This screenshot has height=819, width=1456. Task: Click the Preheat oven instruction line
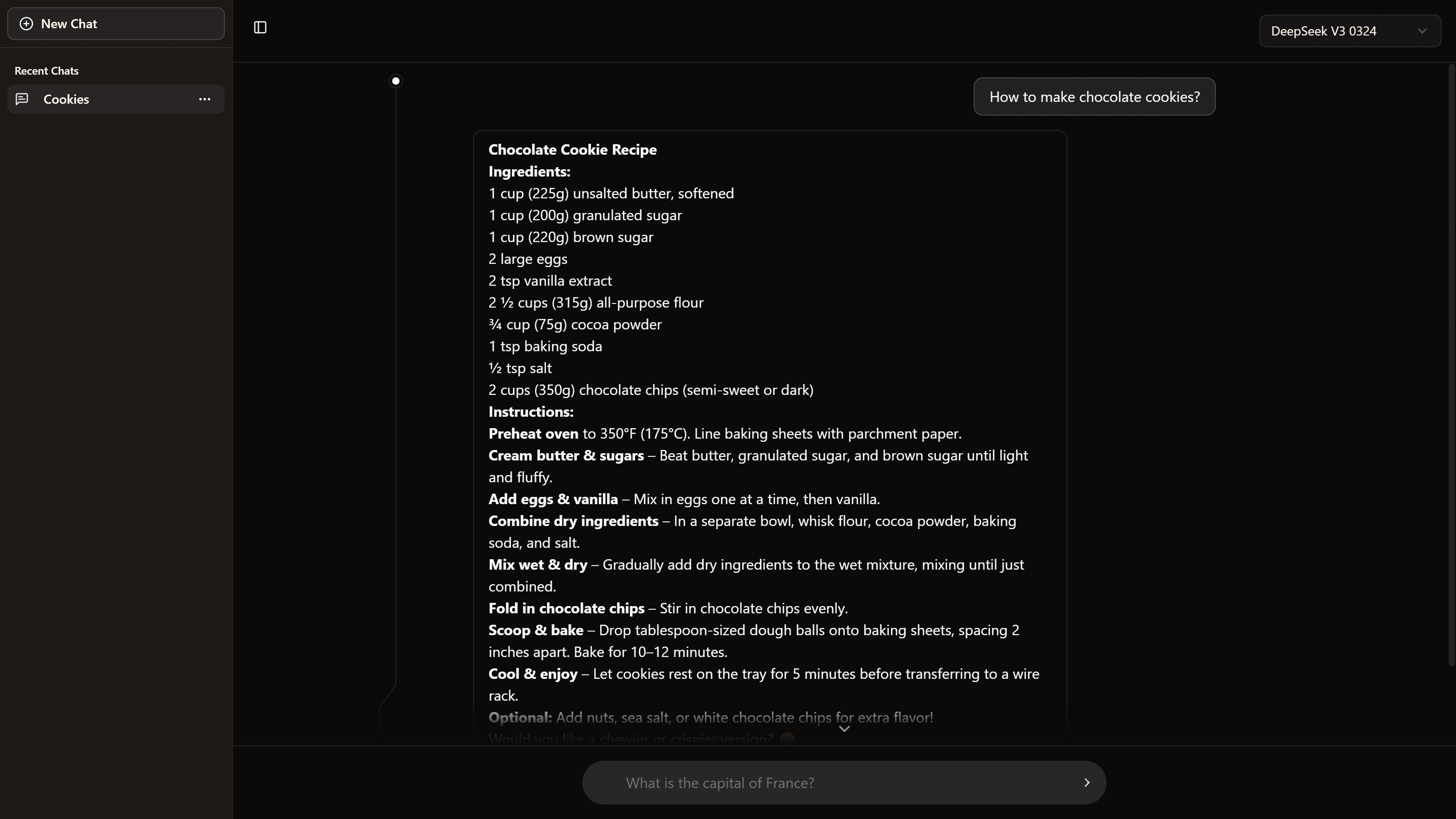(725, 434)
